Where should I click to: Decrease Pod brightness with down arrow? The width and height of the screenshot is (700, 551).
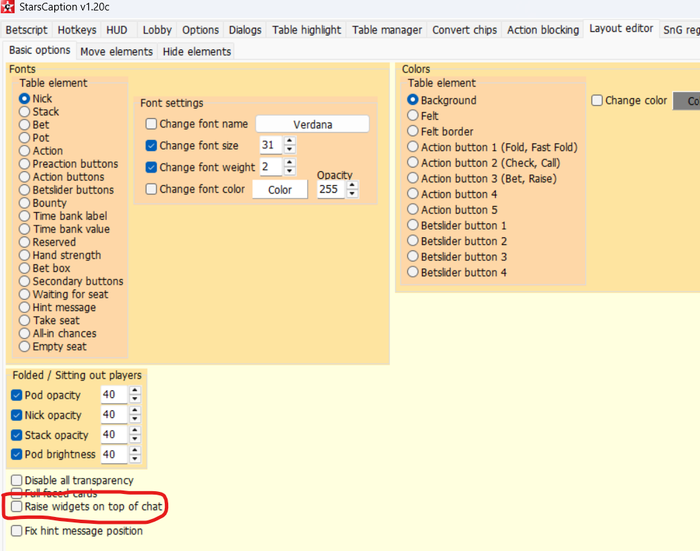[135, 459]
